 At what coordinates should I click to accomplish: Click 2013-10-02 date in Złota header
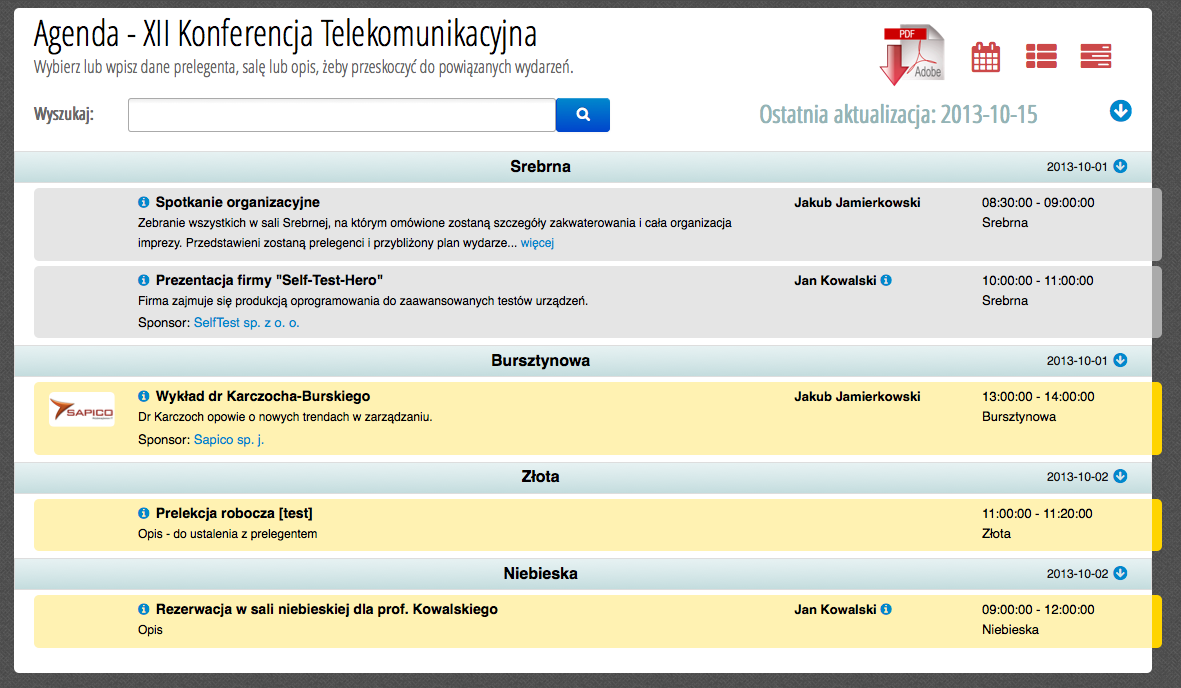click(x=1077, y=477)
